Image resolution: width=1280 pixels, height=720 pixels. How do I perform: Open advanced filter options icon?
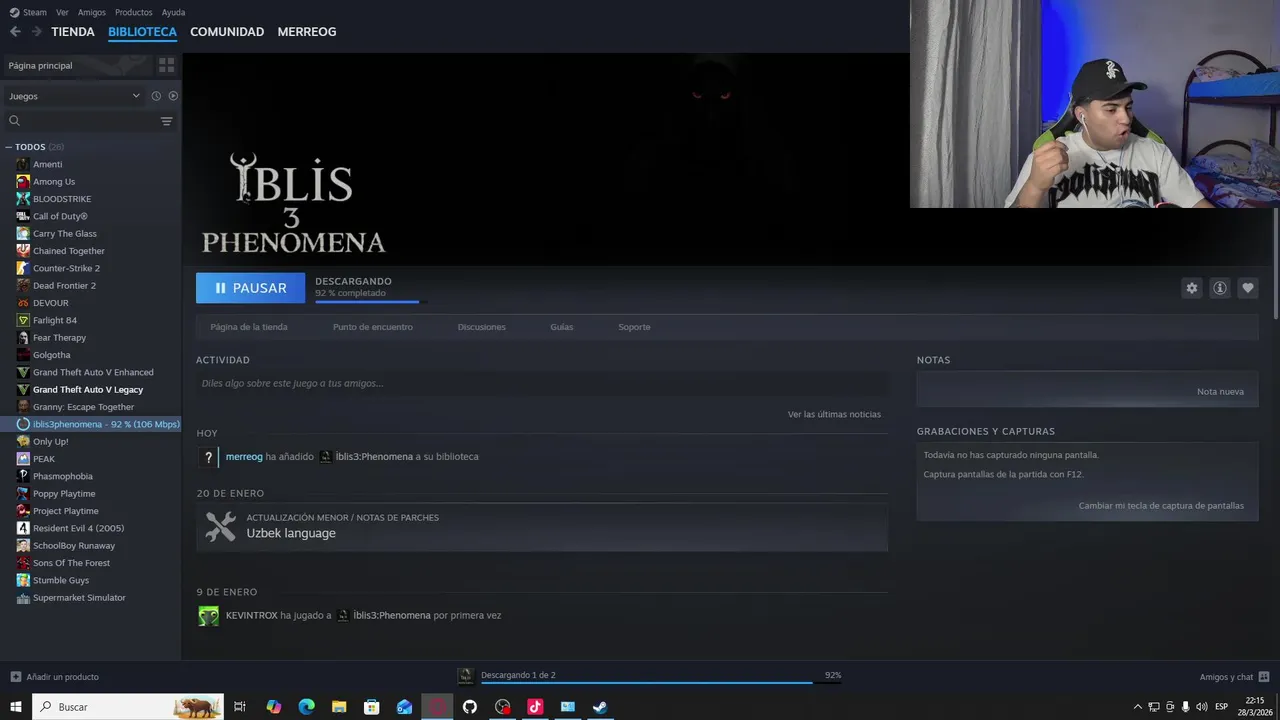pyautogui.click(x=166, y=121)
